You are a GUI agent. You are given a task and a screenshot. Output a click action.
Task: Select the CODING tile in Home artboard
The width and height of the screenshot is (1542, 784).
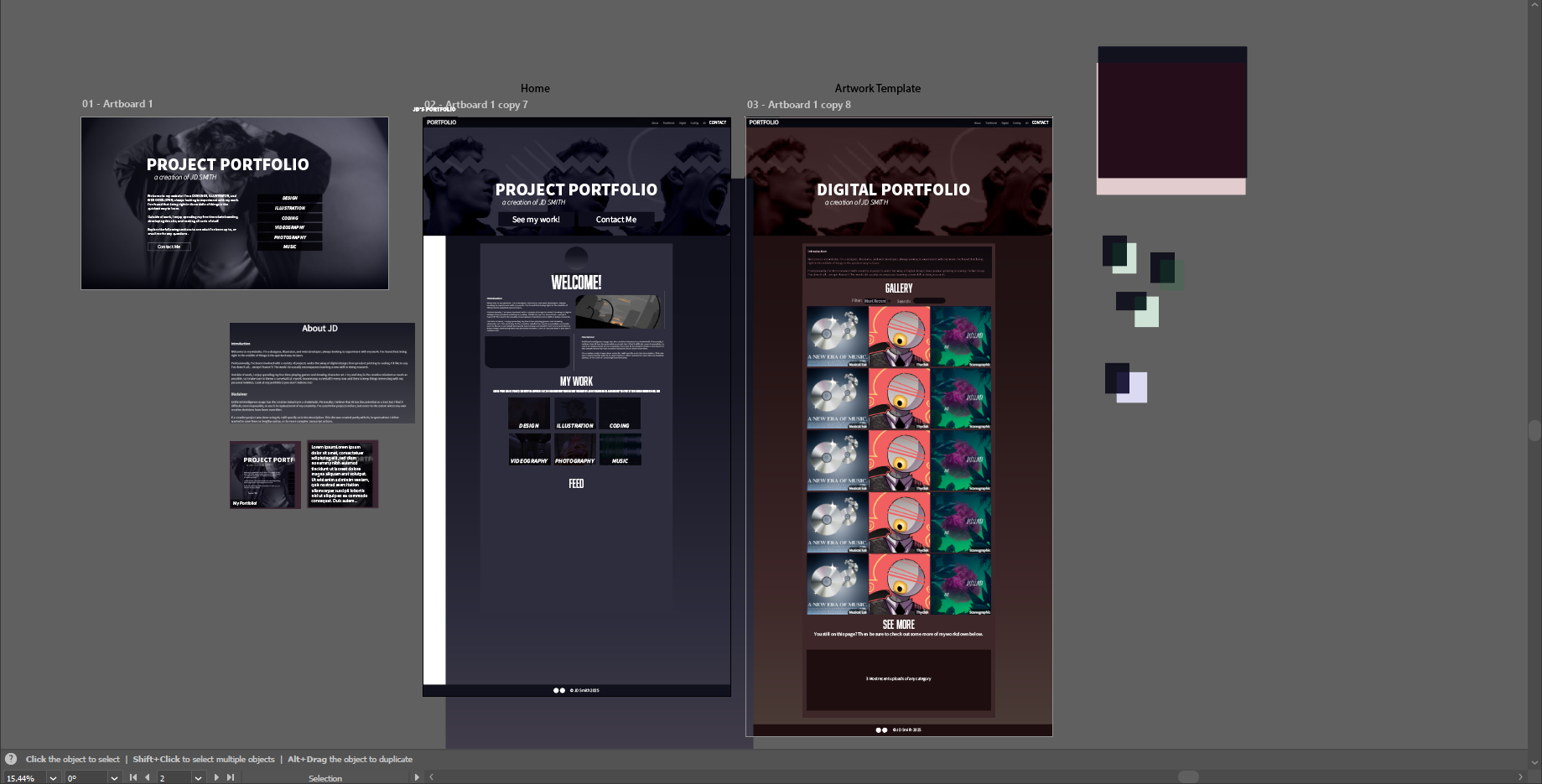[x=620, y=413]
